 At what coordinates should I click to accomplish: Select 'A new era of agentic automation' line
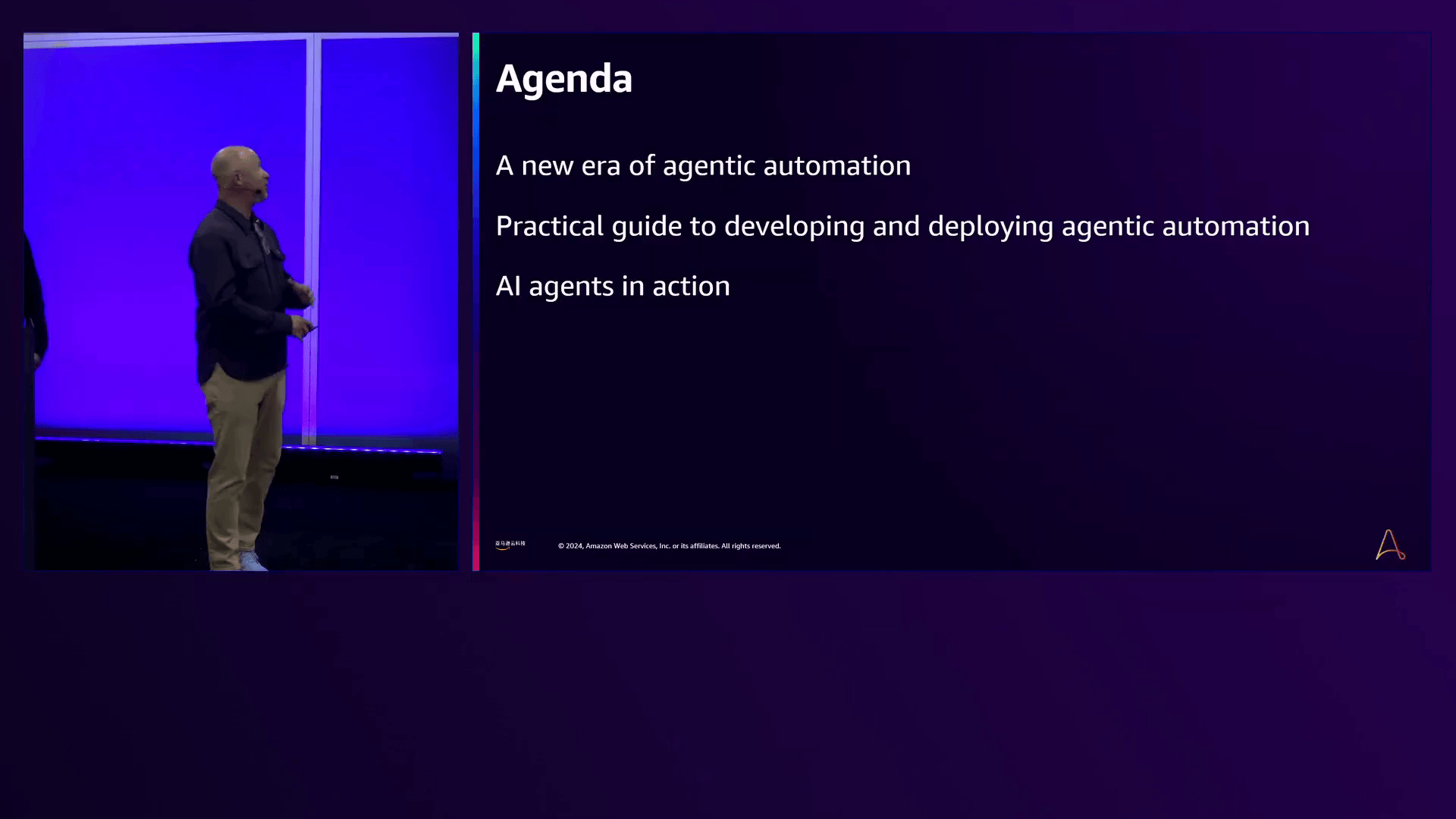[x=702, y=166]
